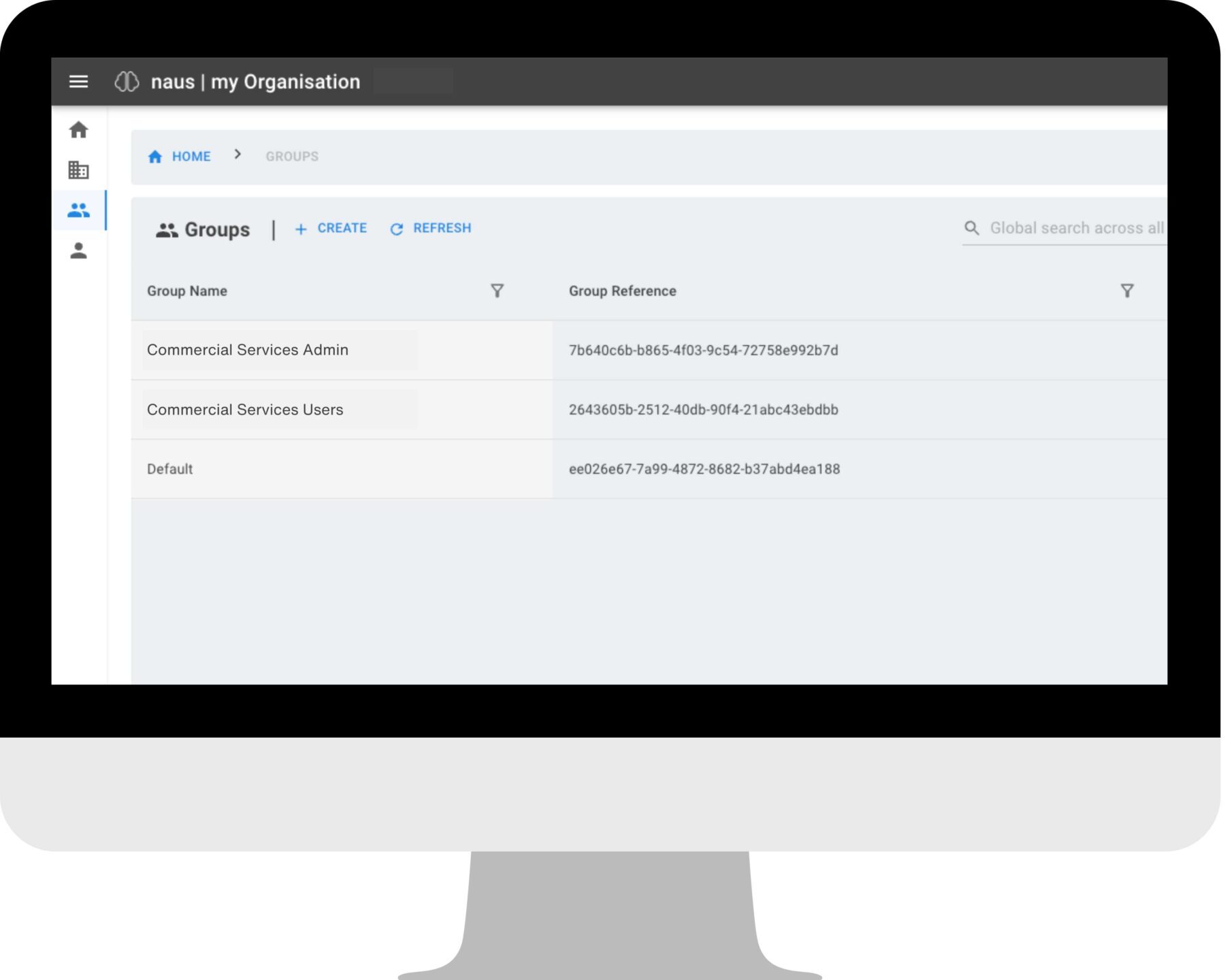Go to Home via sidebar house icon
This screenshot has width=1225, height=980.
tap(78, 130)
